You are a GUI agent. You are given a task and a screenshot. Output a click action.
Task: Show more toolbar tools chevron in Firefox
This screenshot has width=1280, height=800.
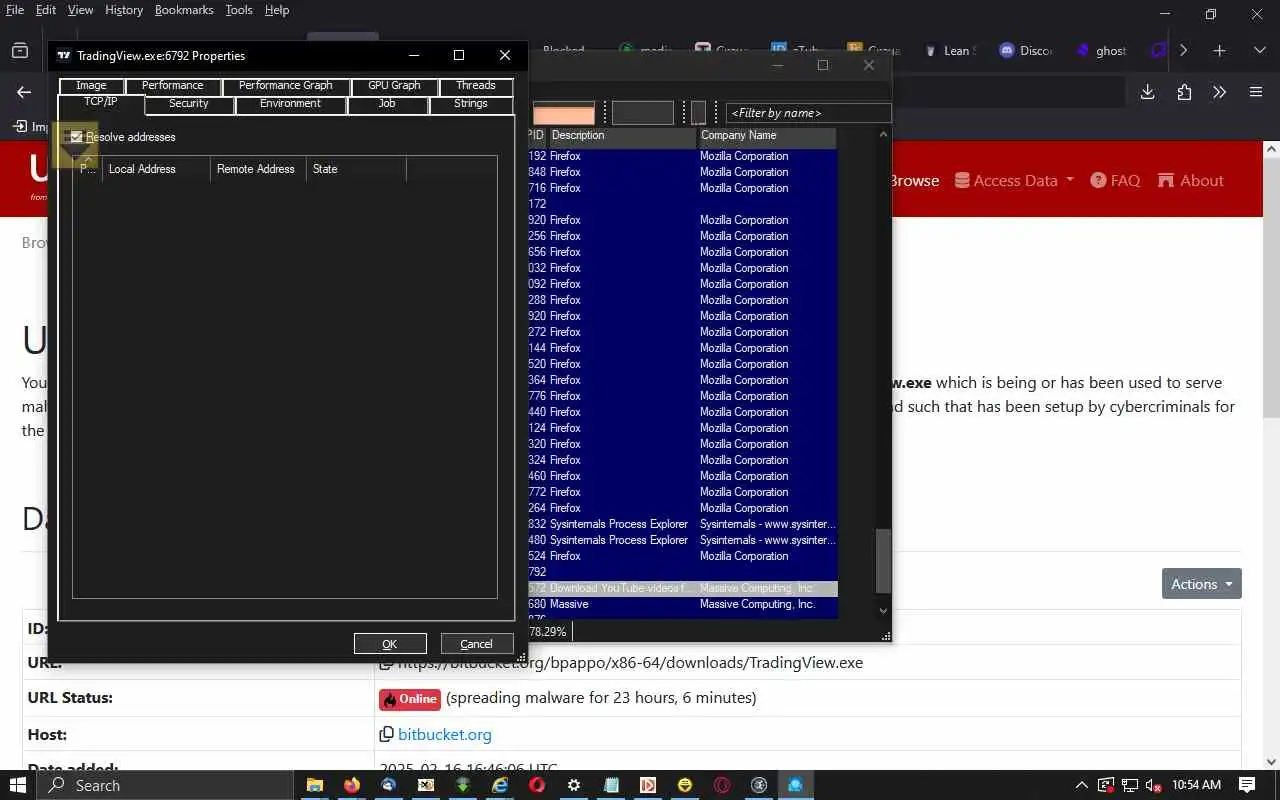pyautogui.click(x=1220, y=92)
